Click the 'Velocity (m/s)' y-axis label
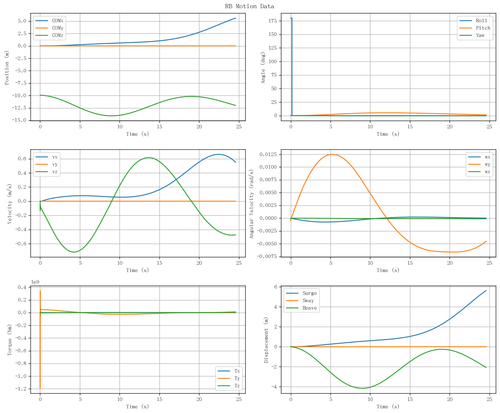 click(10, 203)
